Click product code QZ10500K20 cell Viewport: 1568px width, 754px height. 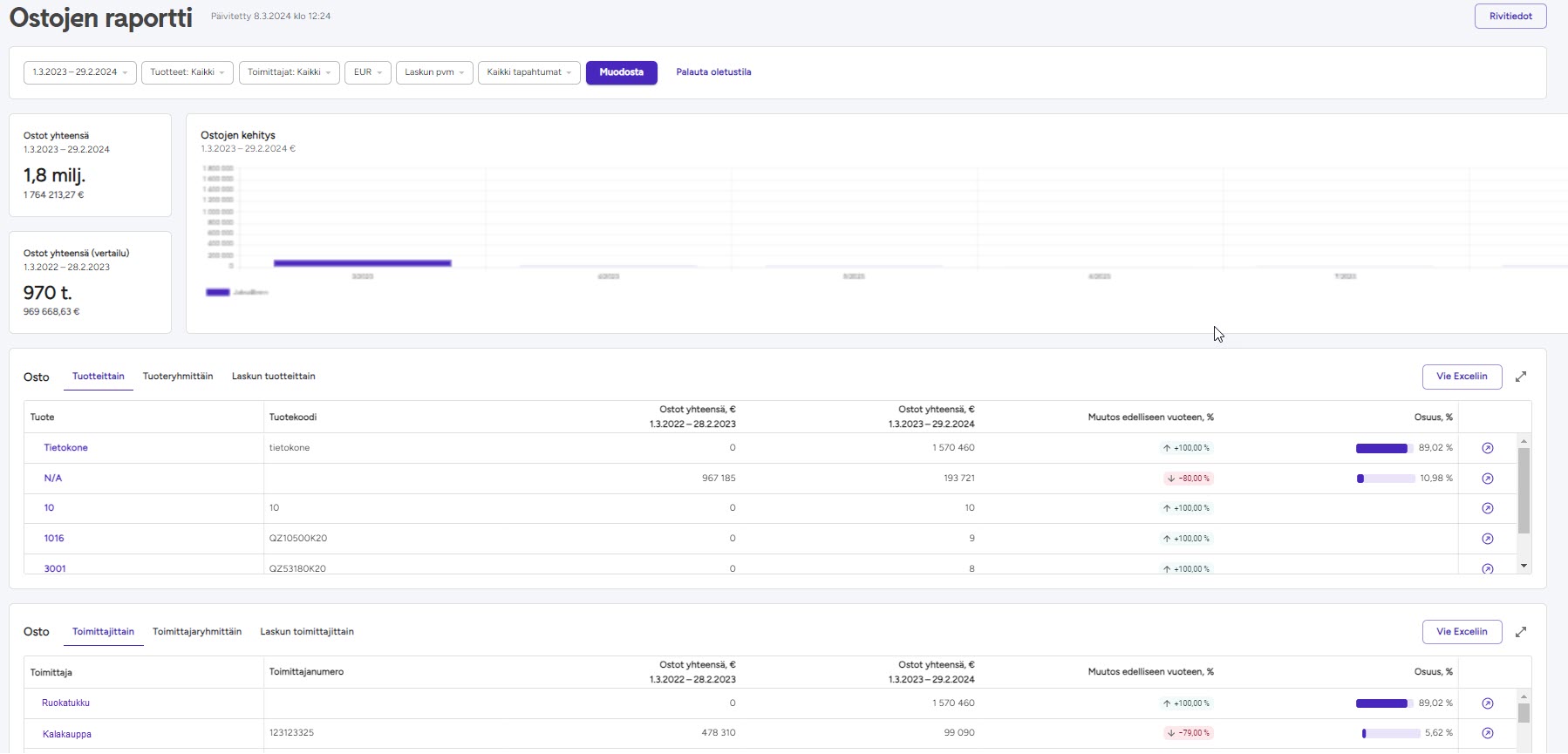pos(298,539)
